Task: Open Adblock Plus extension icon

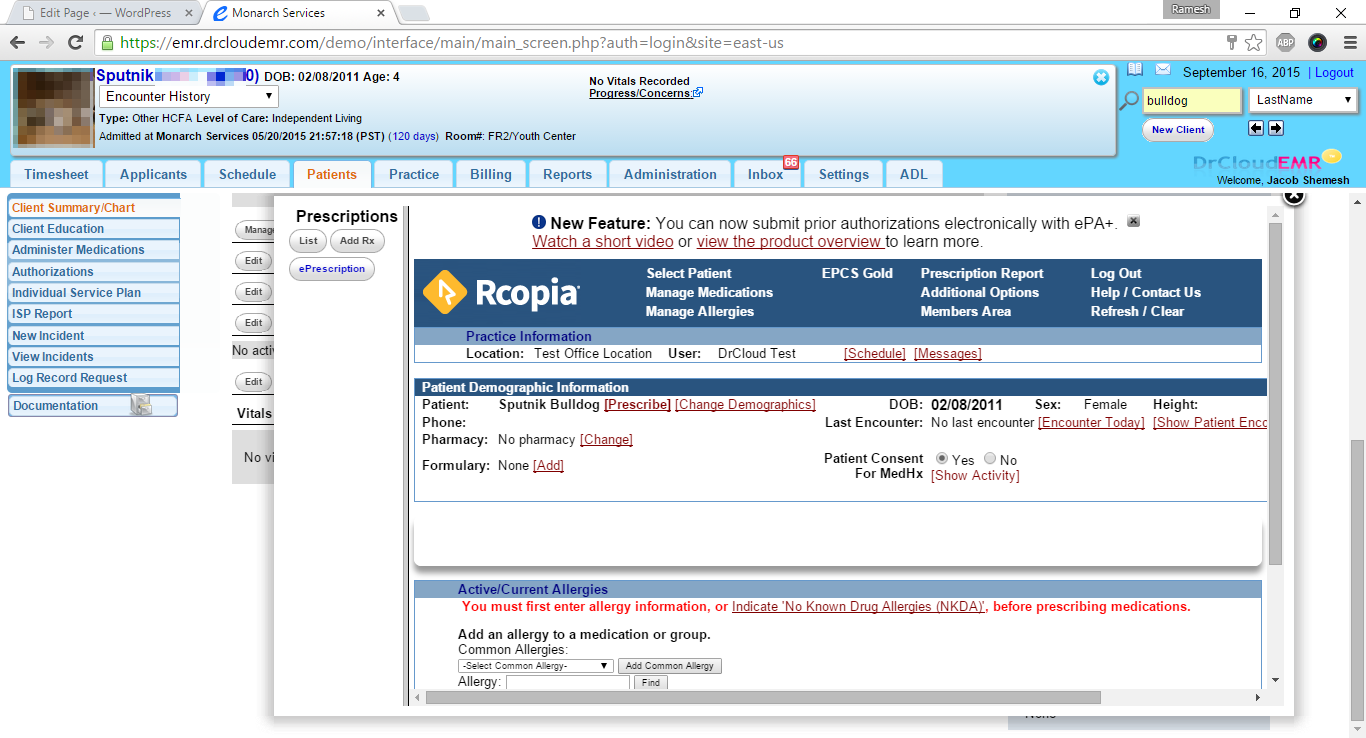Action: coord(1286,43)
